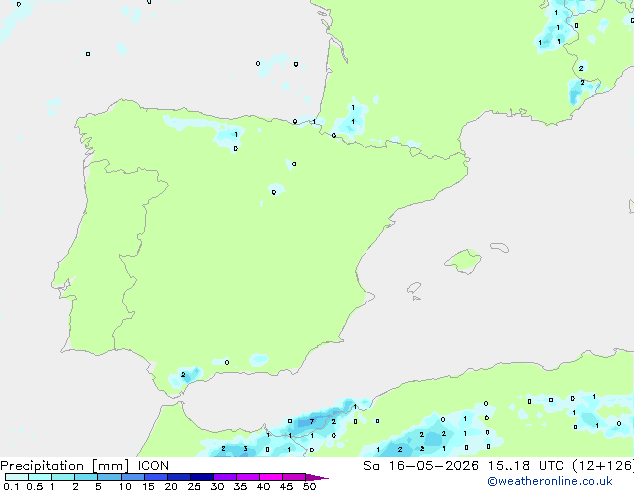Click Menorca island outline on the map
Image resolution: width=634 pixels, height=490 pixels.
[x=500, y=247]
